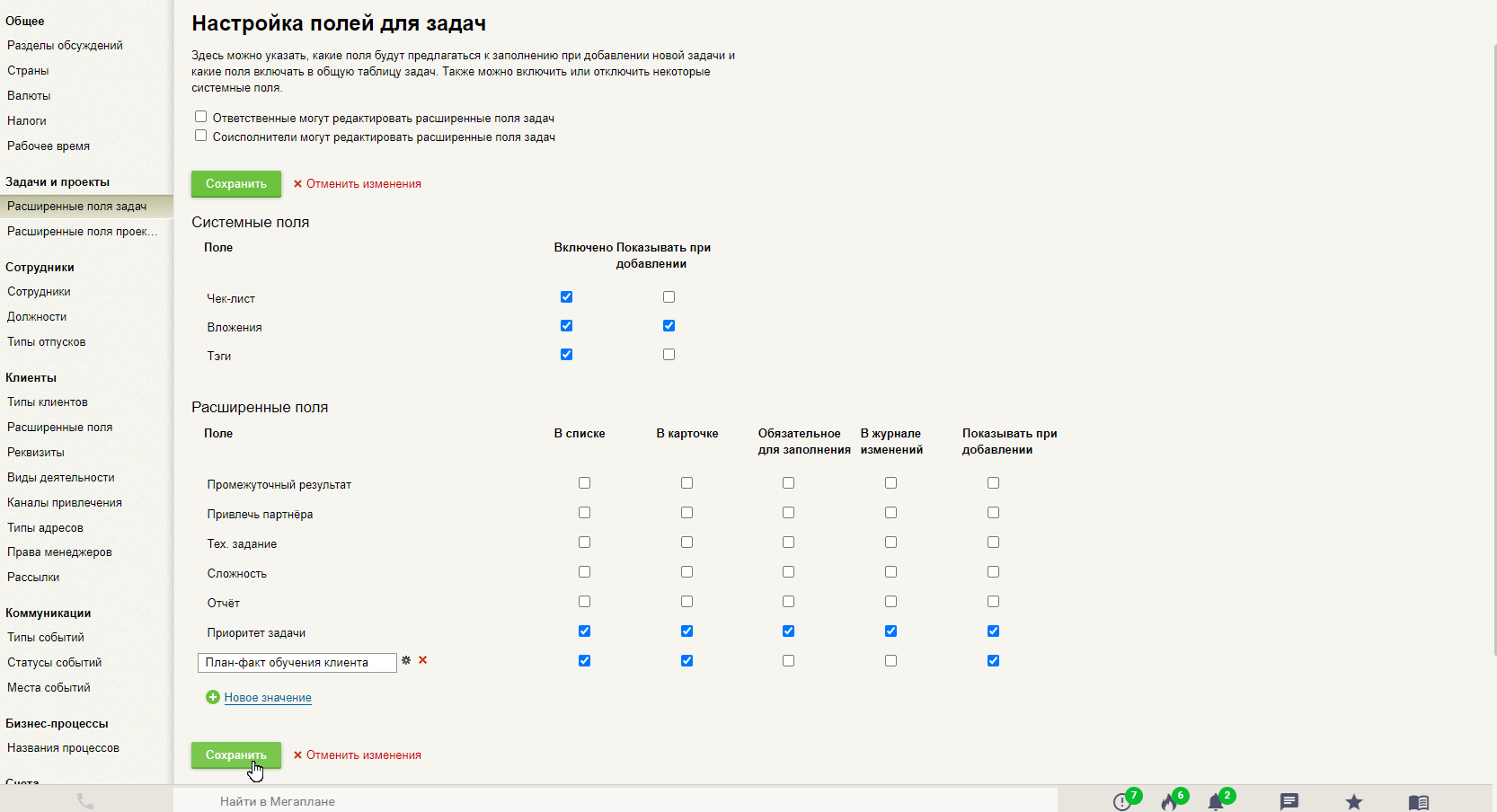Check Обязательное для заполнения for Тех. задание

789,543
